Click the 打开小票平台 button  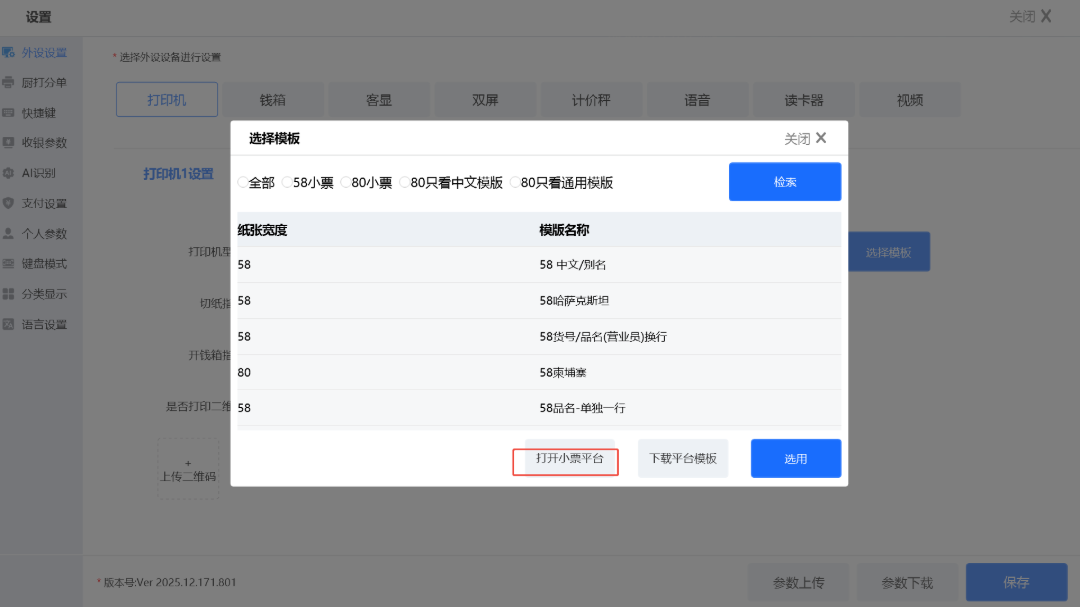click(569, 459)
